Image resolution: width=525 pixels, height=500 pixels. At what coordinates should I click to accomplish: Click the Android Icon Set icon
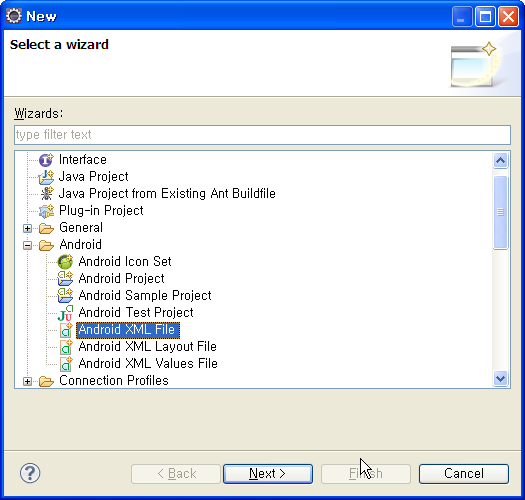tap(65, 262)
